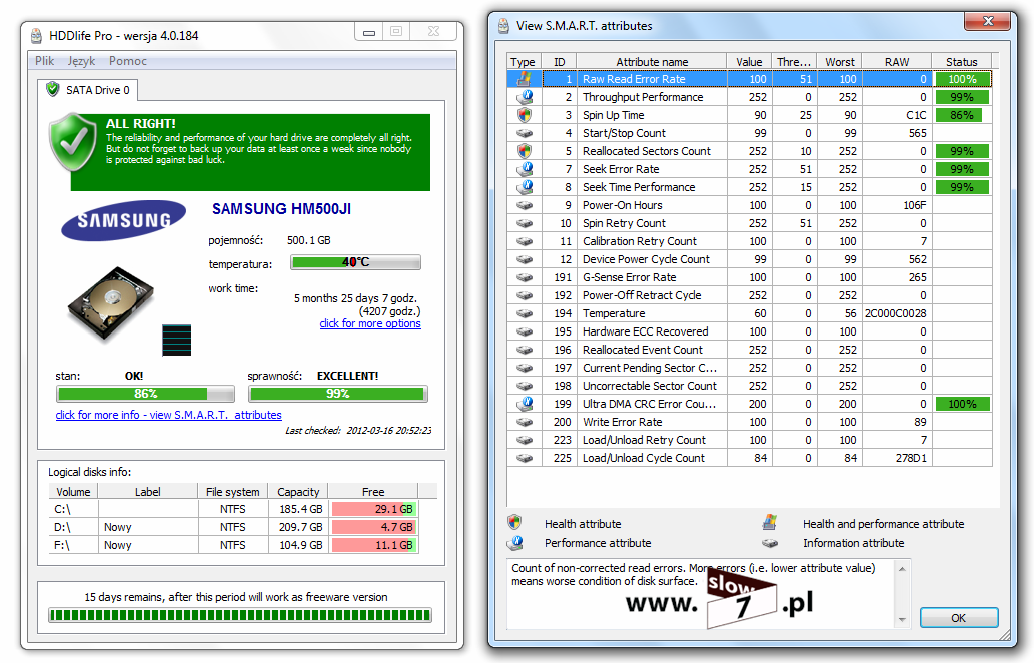This screenshot has width=1034, height=663.
Task: Click the Health and performance legend icon
Action: click(x=770, y=523)
